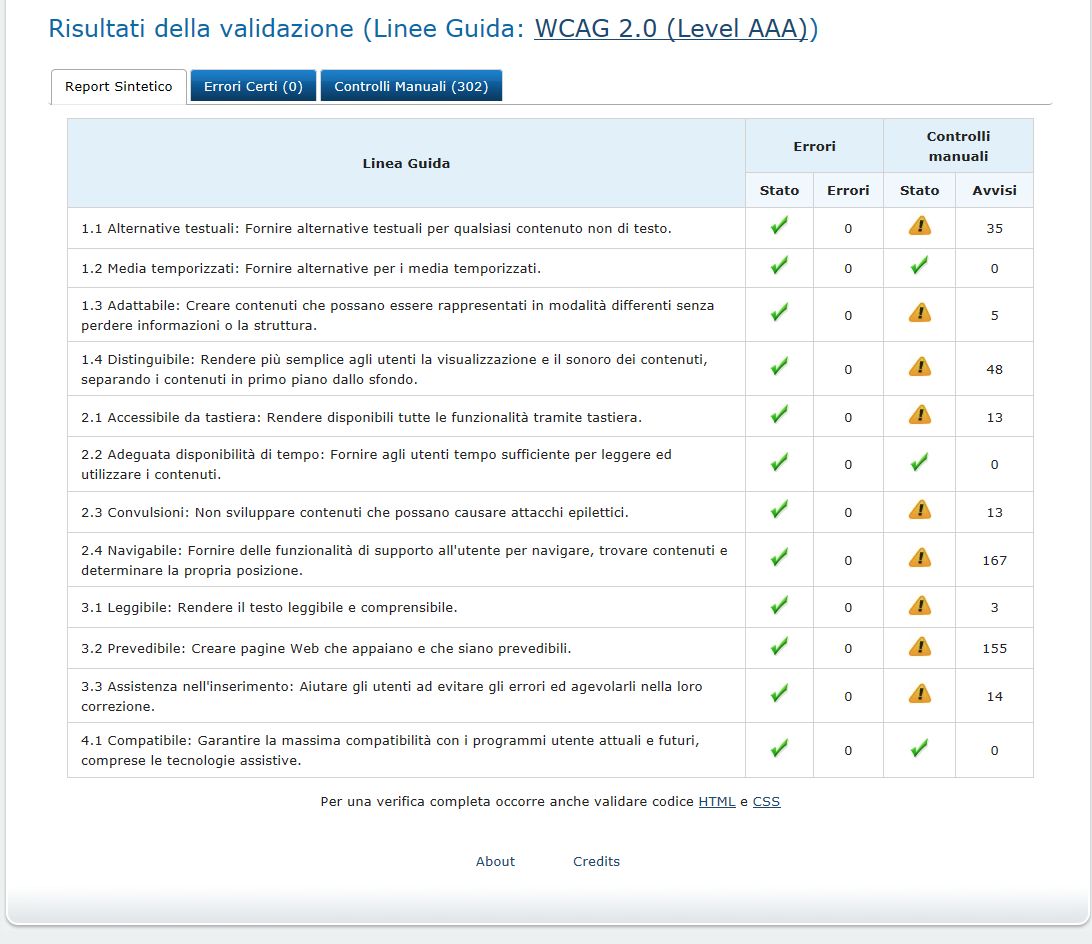This screenshot has width=1092, height=944.
Task: Click warning icon for 3.3 Assistenza nell'inserimento
Action: (919, 695)
